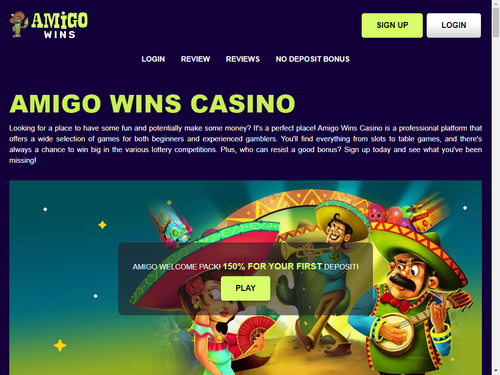This screenshot has width=500, height=375.
Task: Click the scrollbar up arrow
Action: coord(496,3)
